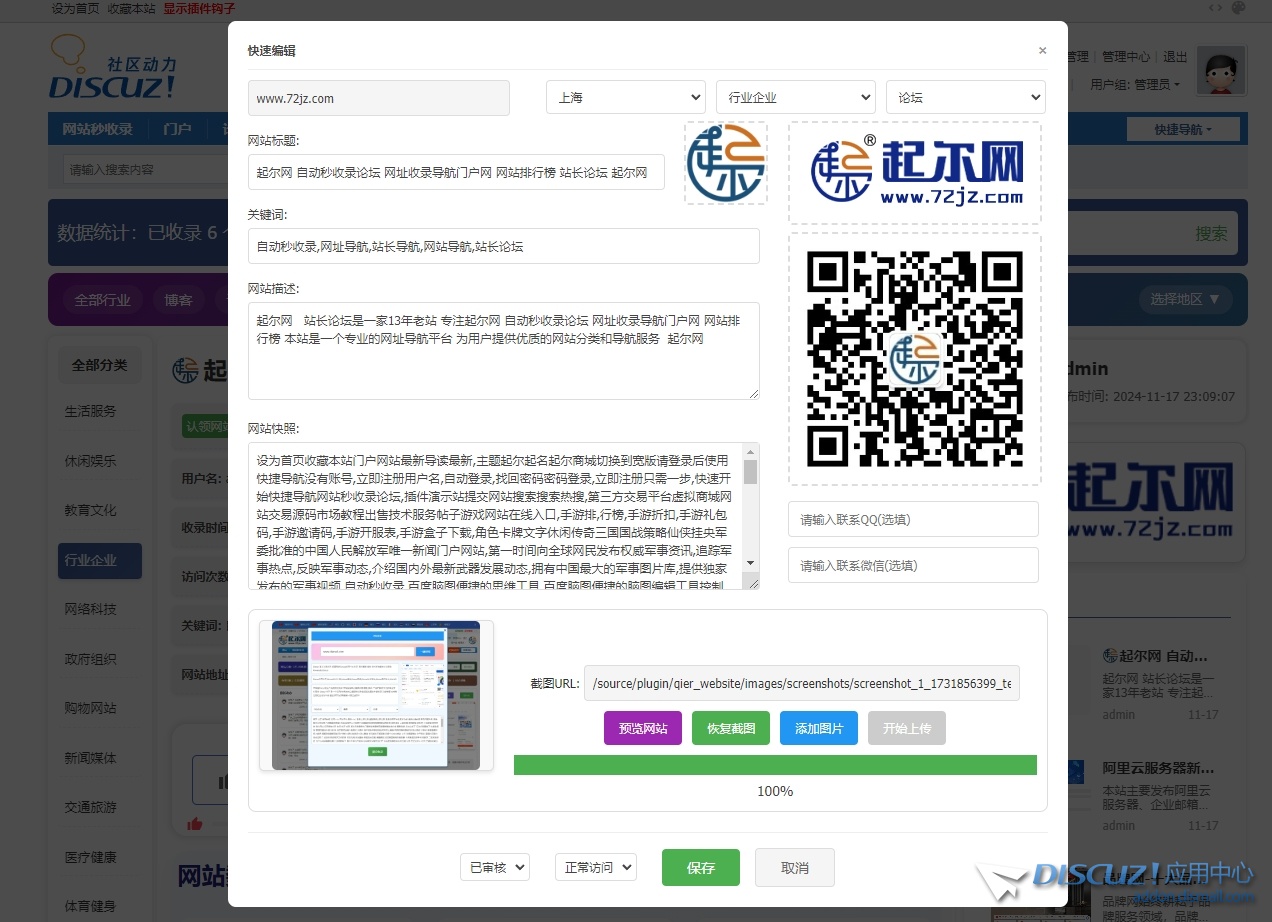Expand the 已审核 review status dropdown
Viewport: 1272px width, 922px height.
(x=494, y=867)
